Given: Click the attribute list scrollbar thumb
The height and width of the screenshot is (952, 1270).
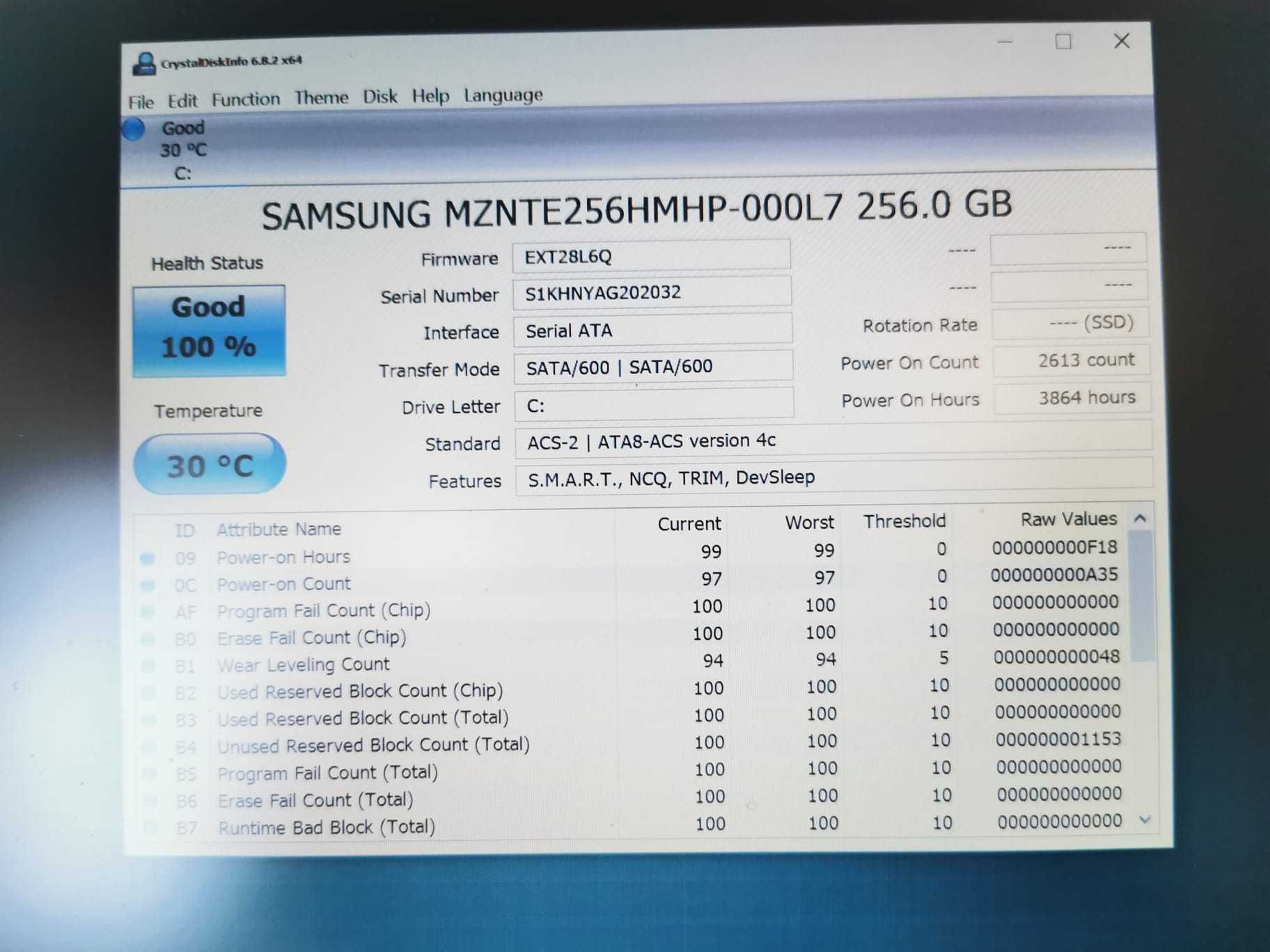Looking at the screenshot, I should click(x=1140, y=596).
